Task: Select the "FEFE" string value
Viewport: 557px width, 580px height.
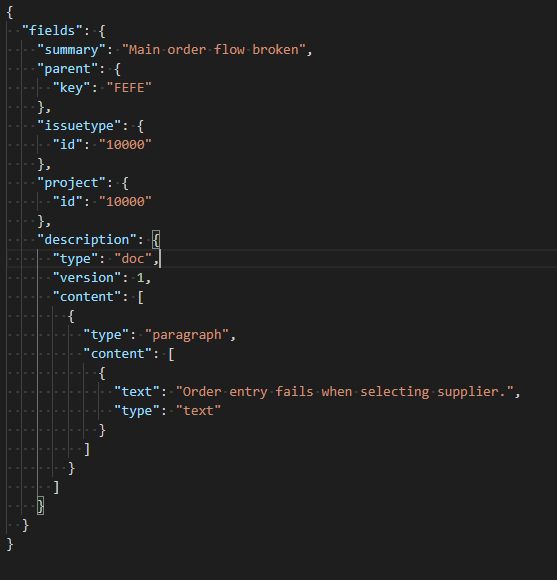Action: 129,88
